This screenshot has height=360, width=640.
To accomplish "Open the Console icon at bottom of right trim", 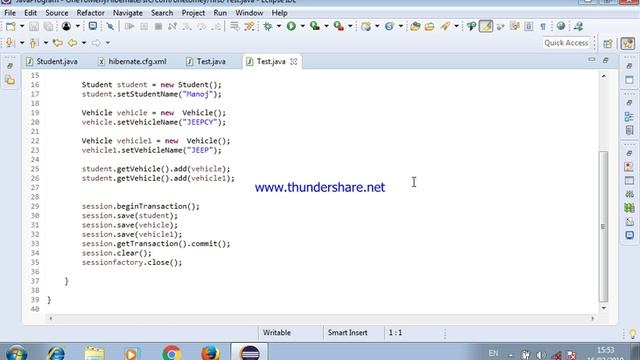I will pos(629,235).
